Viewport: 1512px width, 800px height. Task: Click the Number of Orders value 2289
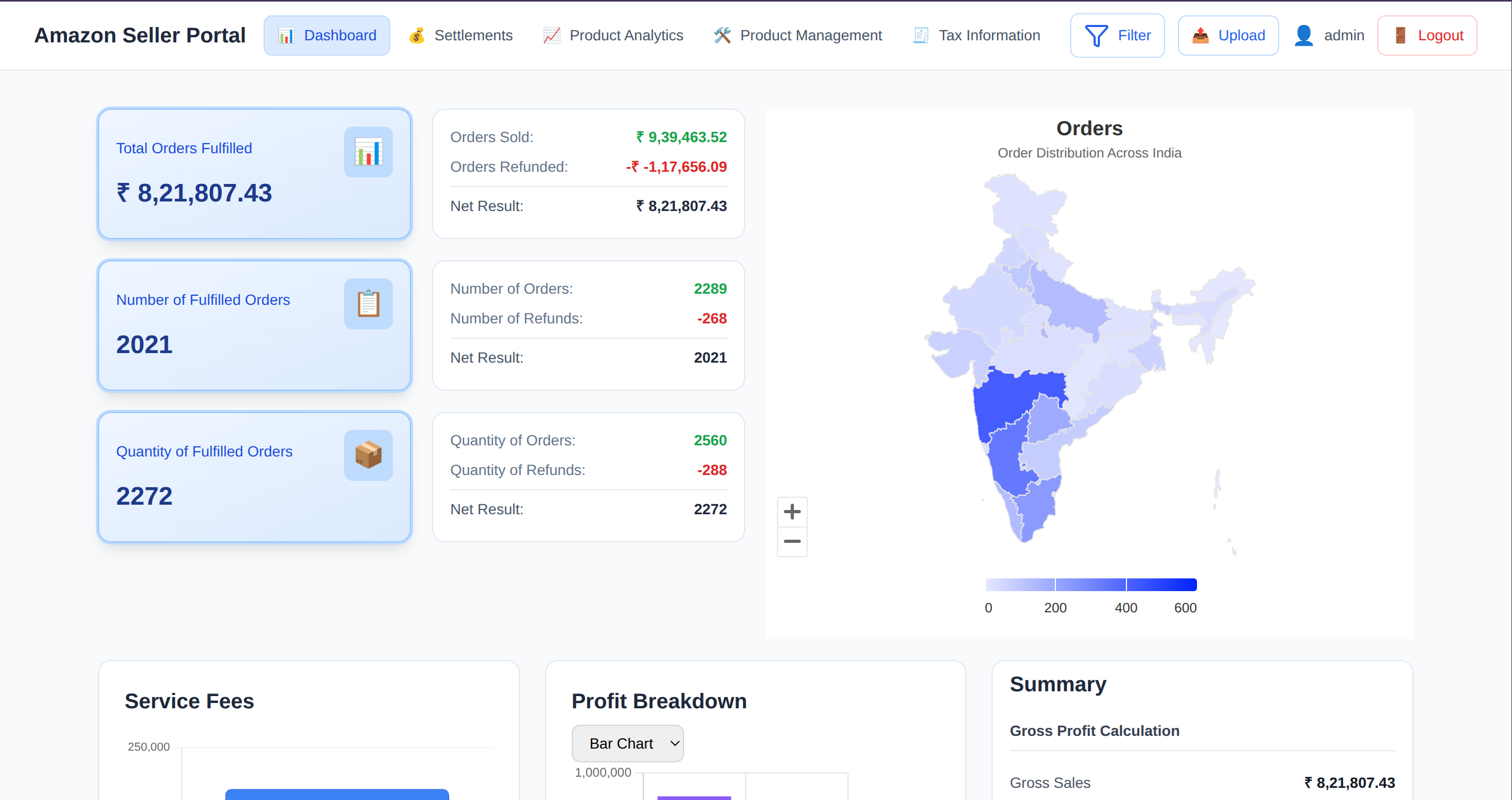(710, 289)
